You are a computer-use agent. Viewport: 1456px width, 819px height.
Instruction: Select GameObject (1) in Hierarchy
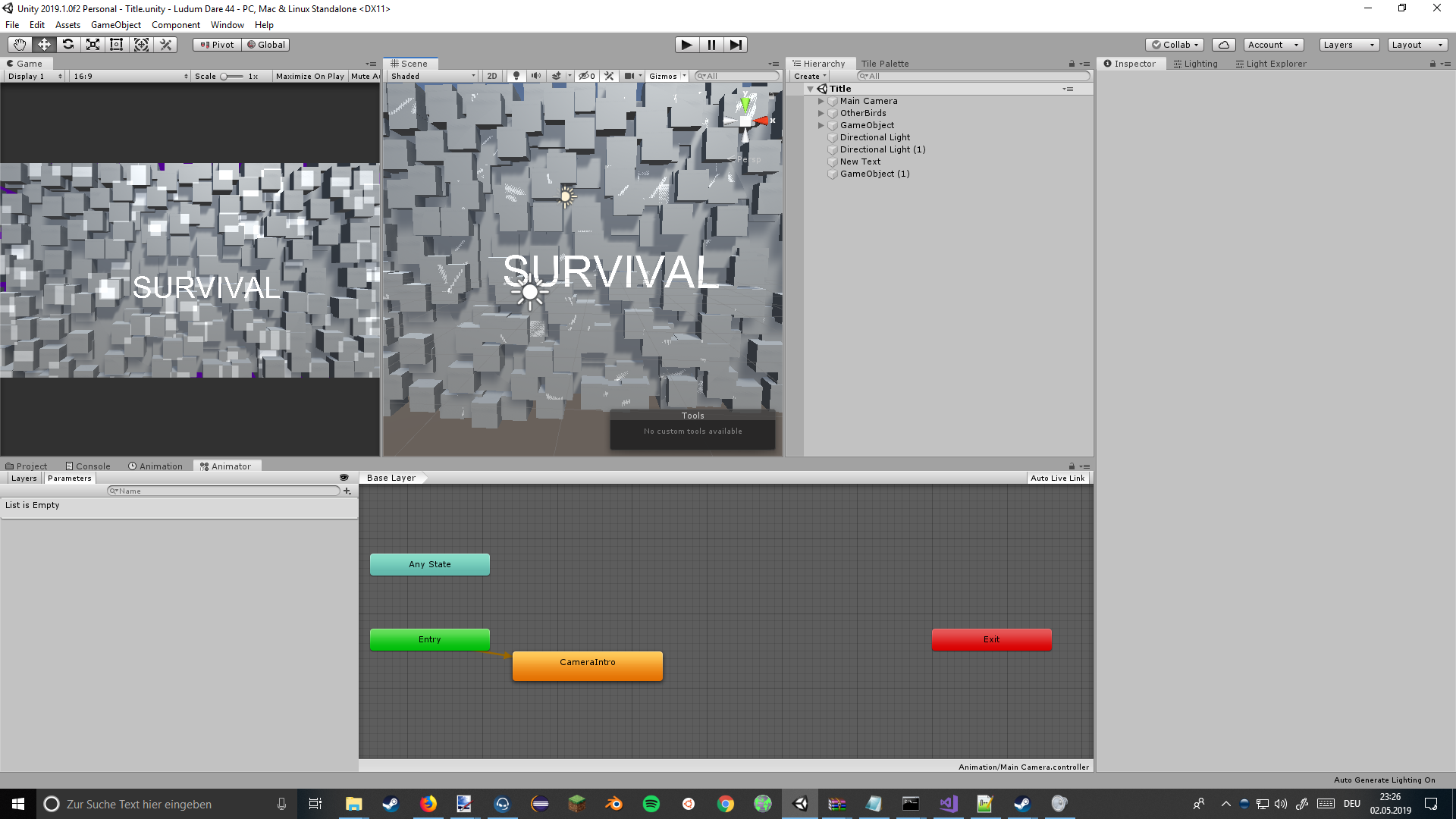874,174
